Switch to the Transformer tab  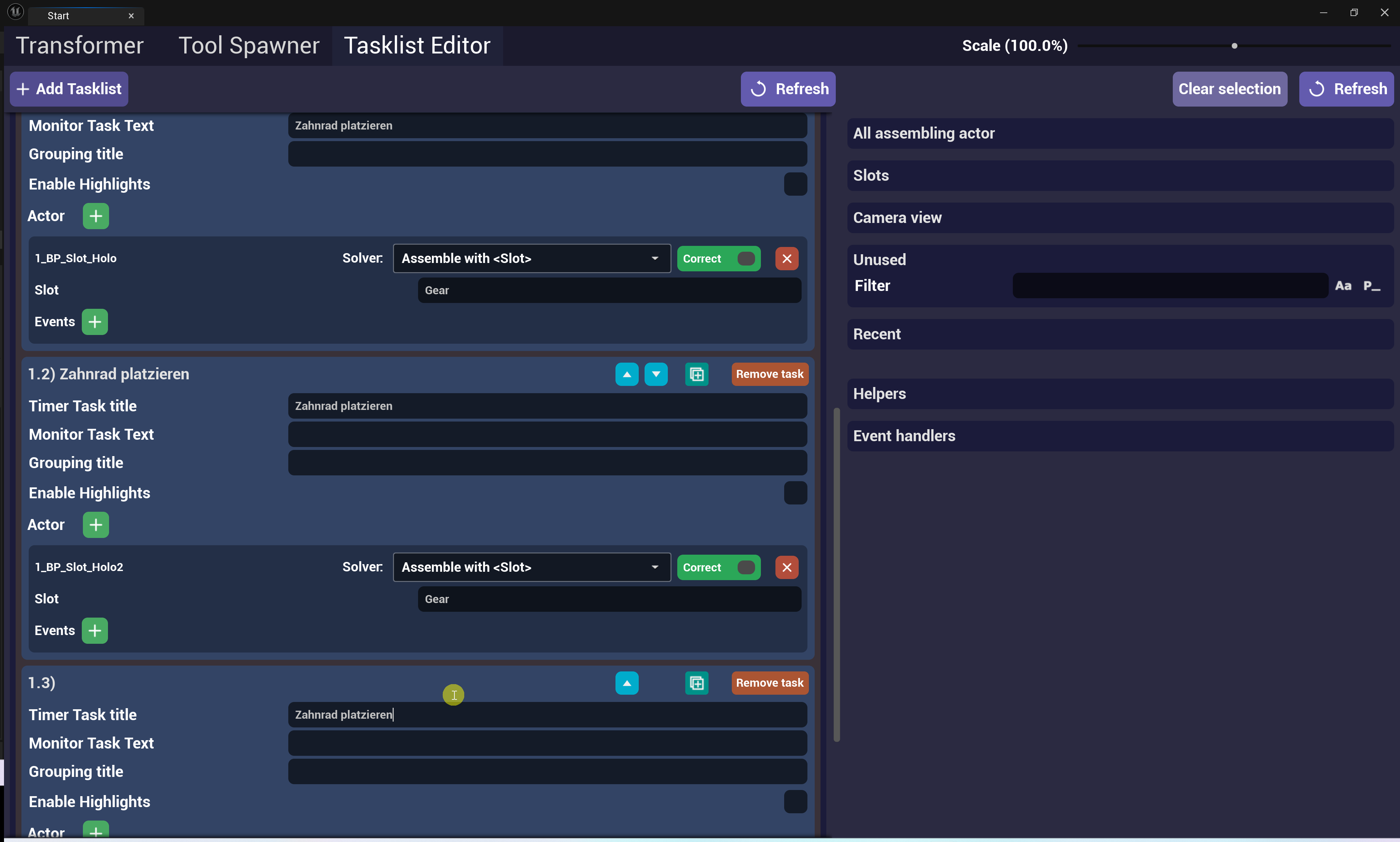tap(79, 45)
